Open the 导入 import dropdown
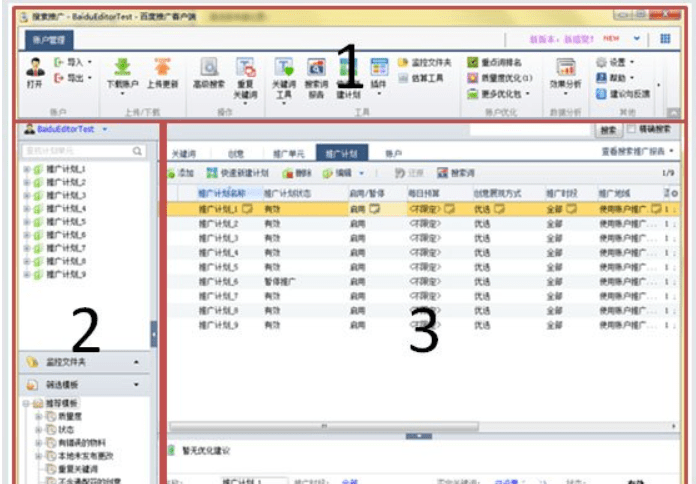Screen dimensions: 696x484 (90, 62)
